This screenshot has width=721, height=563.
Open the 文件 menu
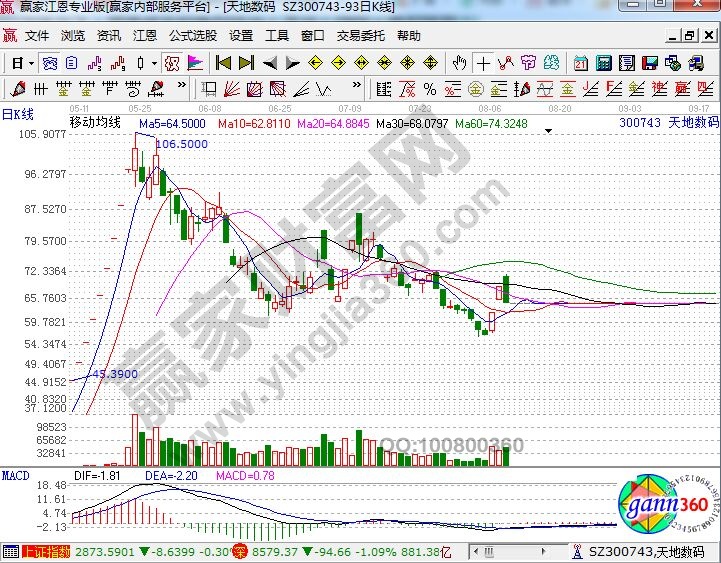[x=37, y=35]
